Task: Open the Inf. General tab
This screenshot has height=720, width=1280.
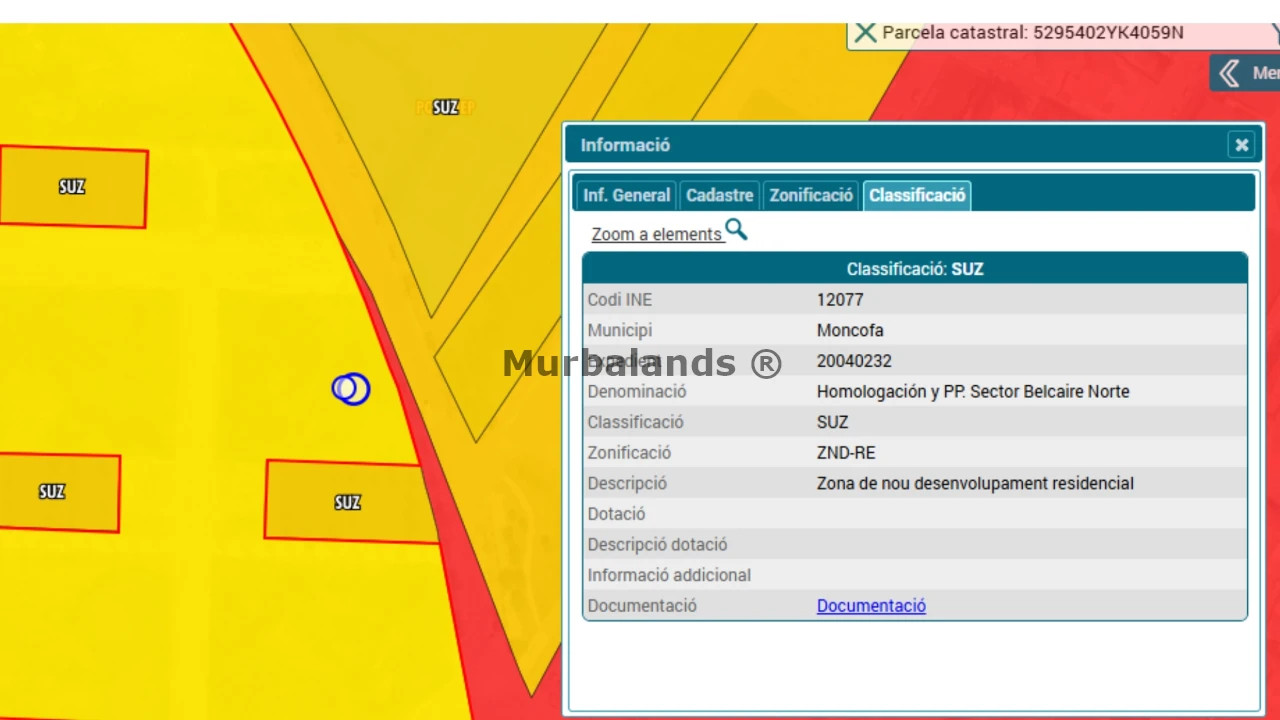Action: coord(627,195)
